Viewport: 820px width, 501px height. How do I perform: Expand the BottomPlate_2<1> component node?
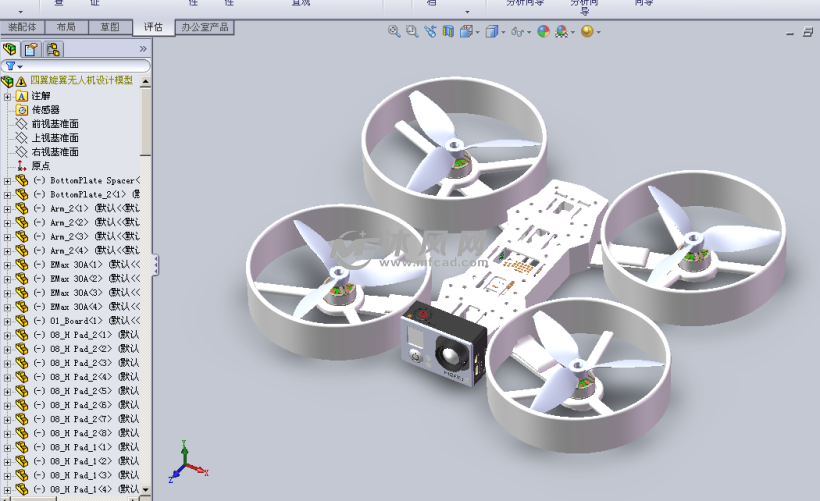pos(7,195)
